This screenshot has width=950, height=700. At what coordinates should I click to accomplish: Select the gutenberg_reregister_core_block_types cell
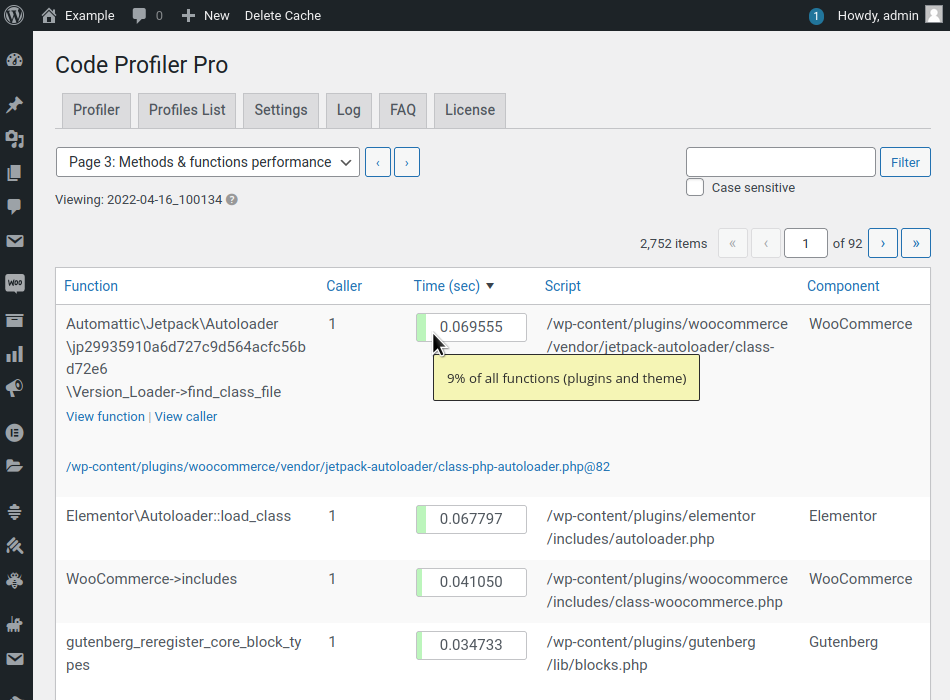pyautogui.click(x=184, y=653)
